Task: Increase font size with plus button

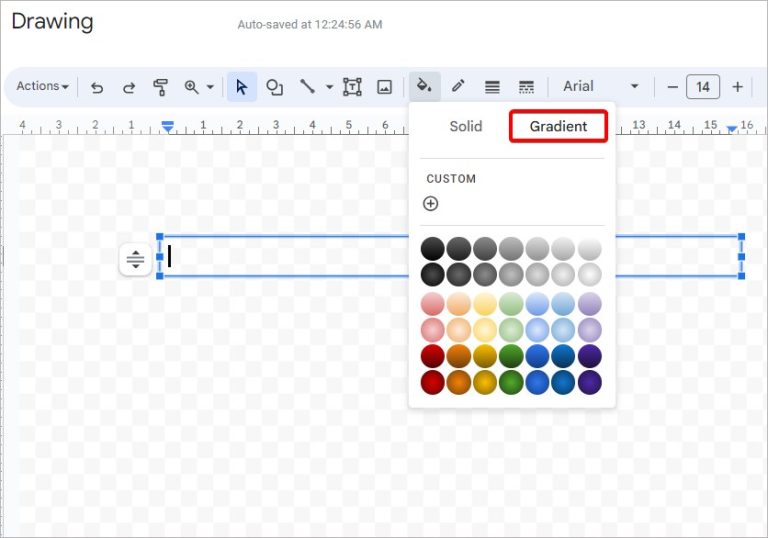Action: click(x=738, y=87)
